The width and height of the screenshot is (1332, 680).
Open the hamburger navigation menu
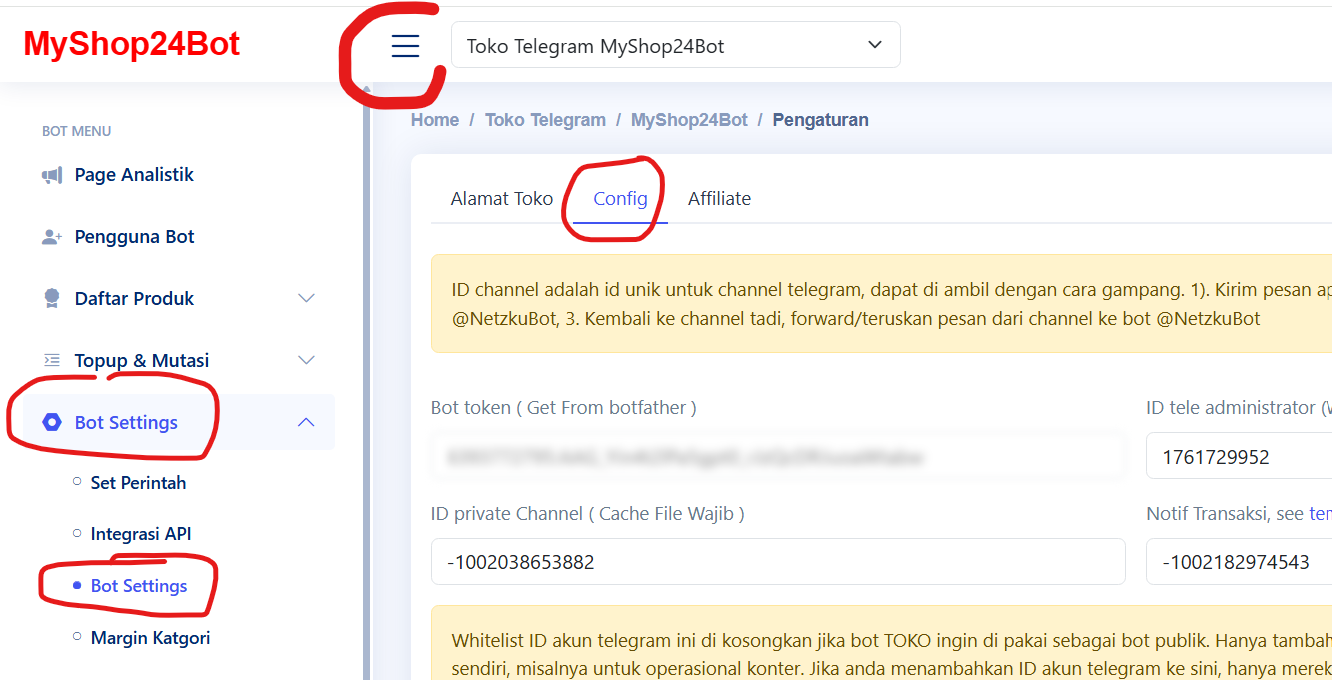(405, 45)
